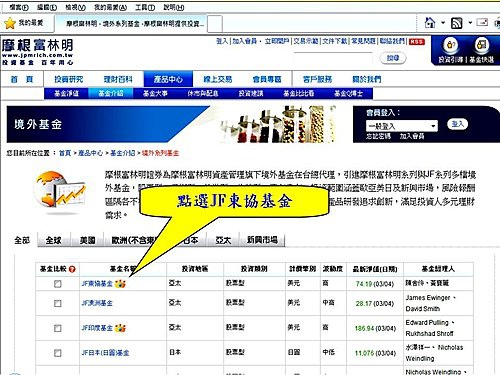The height and width of the screenshot is (375, 500).
Task: Open 理財百科 navigation item
Action: tap(118, 79)
